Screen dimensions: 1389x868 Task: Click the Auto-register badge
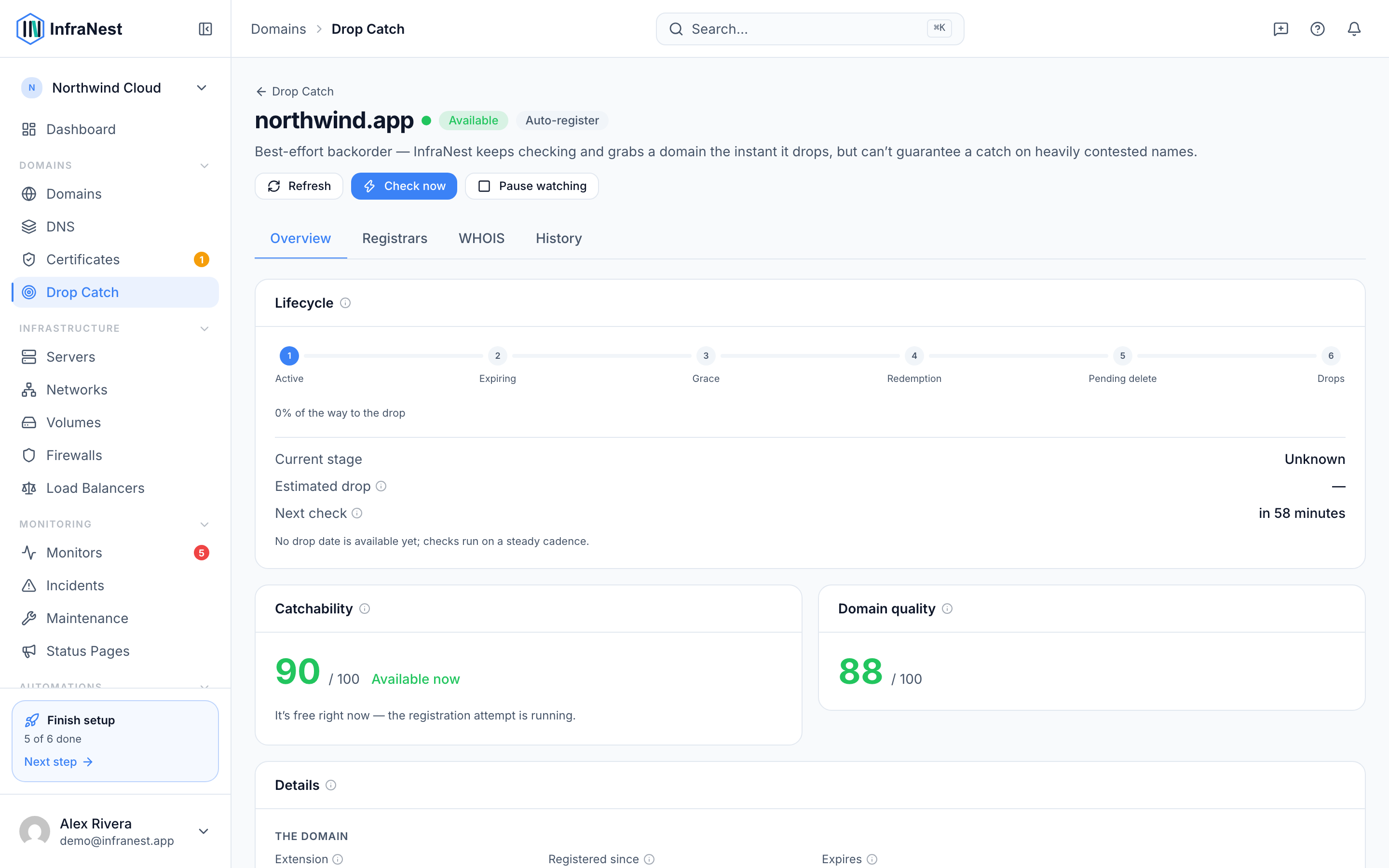click(x=562, y=121)
